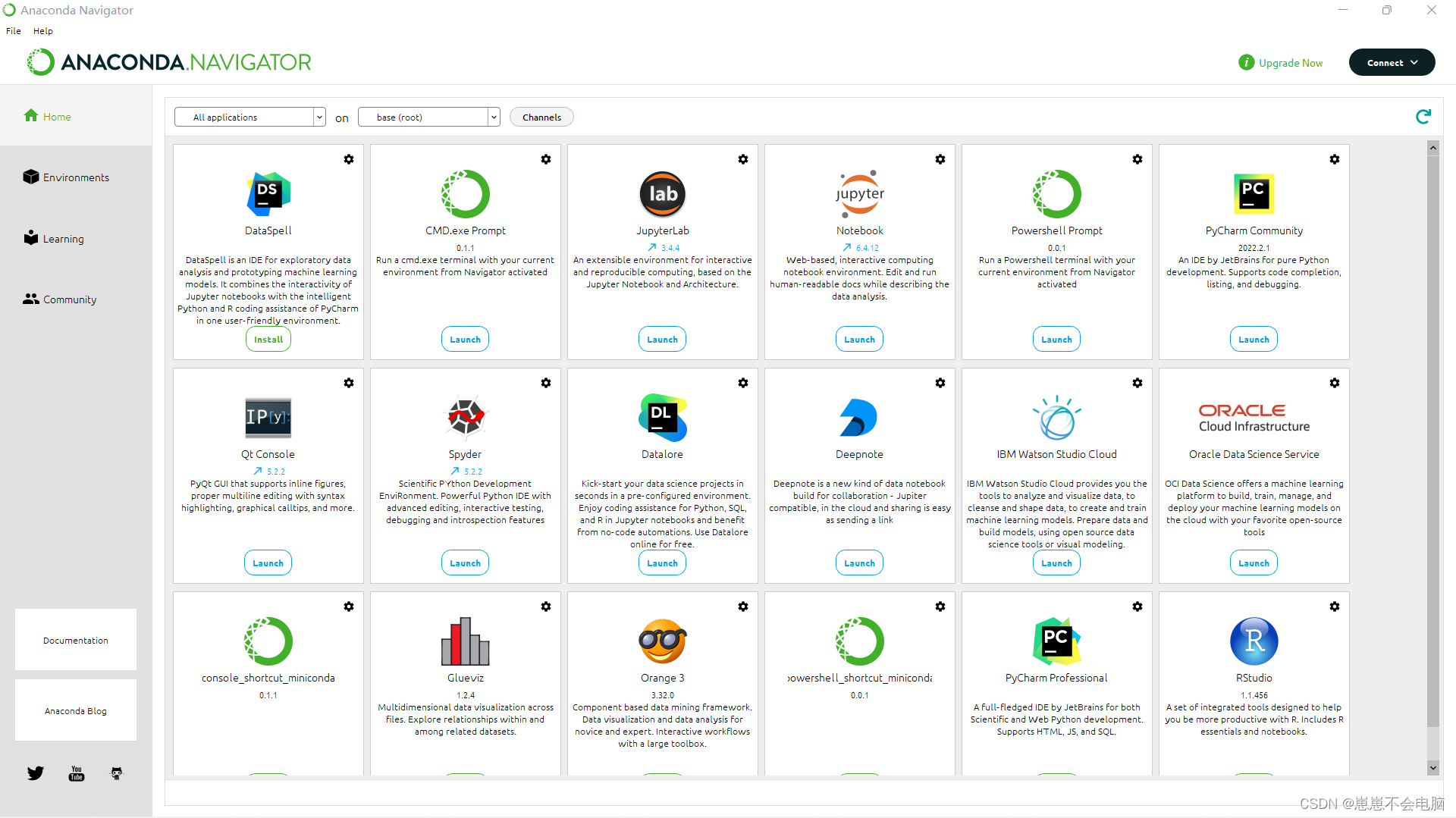Expand the All applications filter dropdown
1456x818 pixels.
(250, 117)
